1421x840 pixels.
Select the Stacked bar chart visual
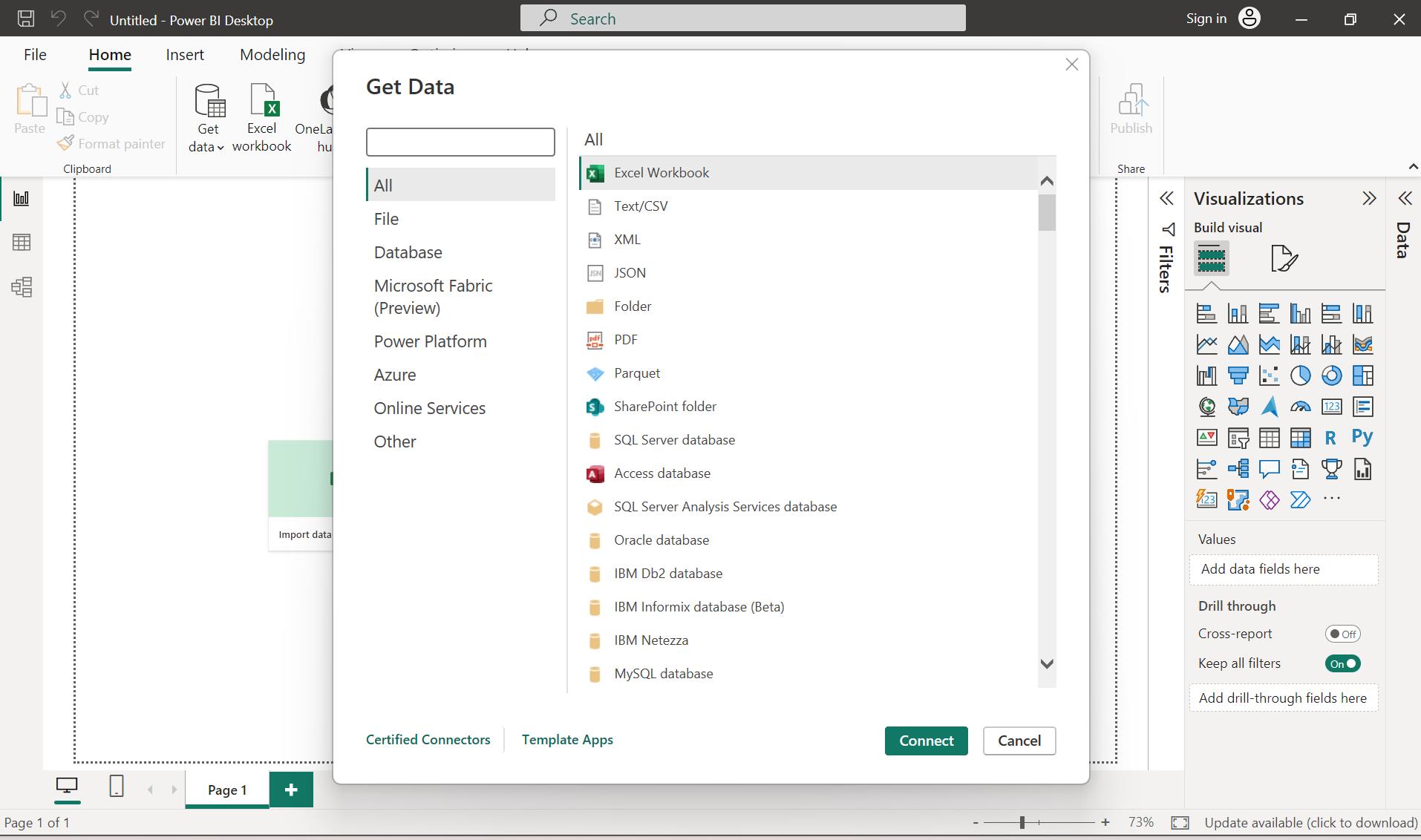click(x=1207, y=313)
